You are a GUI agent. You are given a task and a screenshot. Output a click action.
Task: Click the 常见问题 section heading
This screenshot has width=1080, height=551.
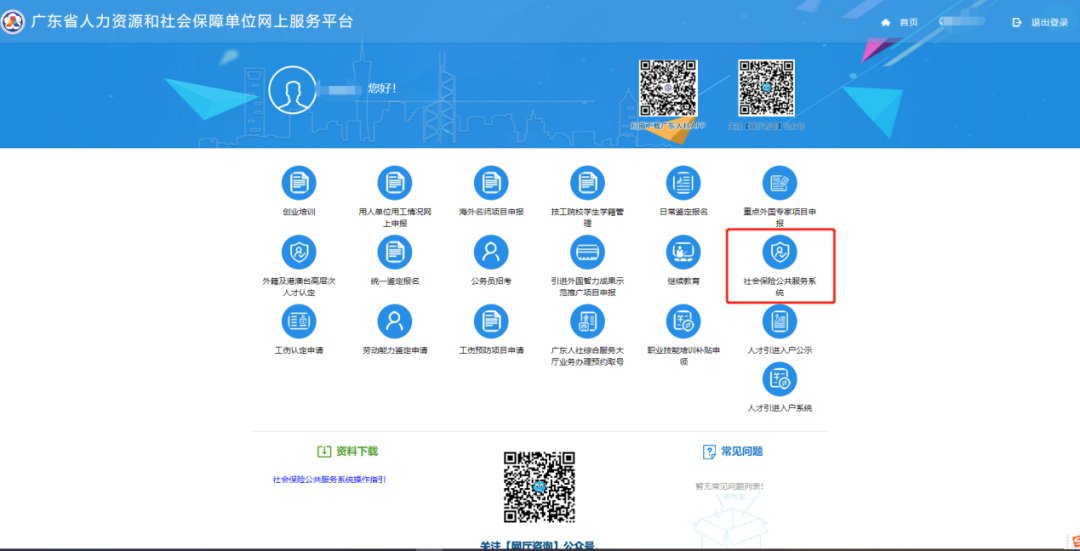click(733, 452)
